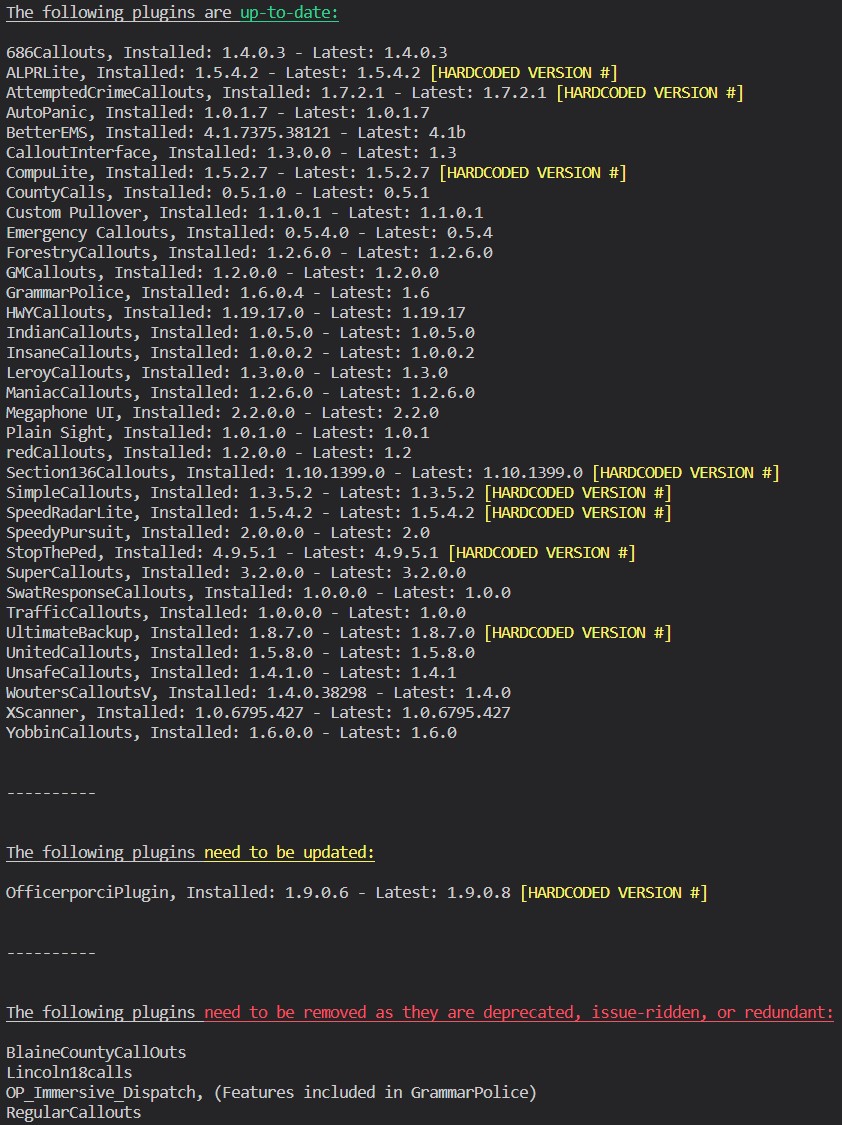
Task: Click the Section136Callouts plugin name
Action: [x=91, y=472]
